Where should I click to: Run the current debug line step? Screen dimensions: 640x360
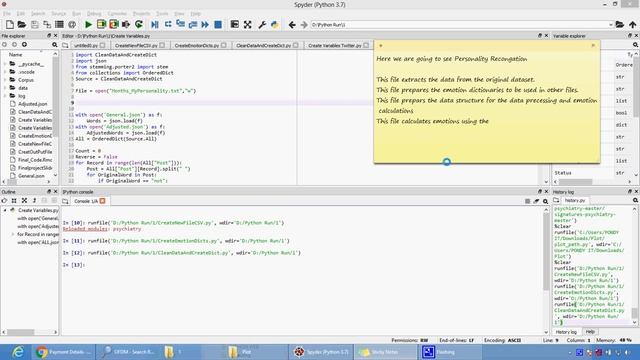click(168, 24)
